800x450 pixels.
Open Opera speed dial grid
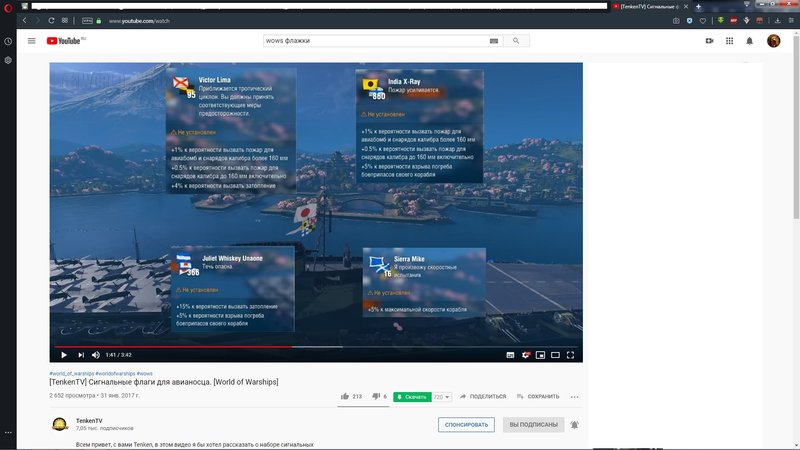(65, 20)
